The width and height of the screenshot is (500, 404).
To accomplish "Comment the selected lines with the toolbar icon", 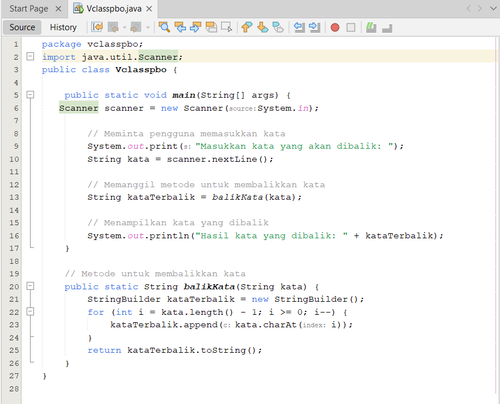I will point(371,27).
